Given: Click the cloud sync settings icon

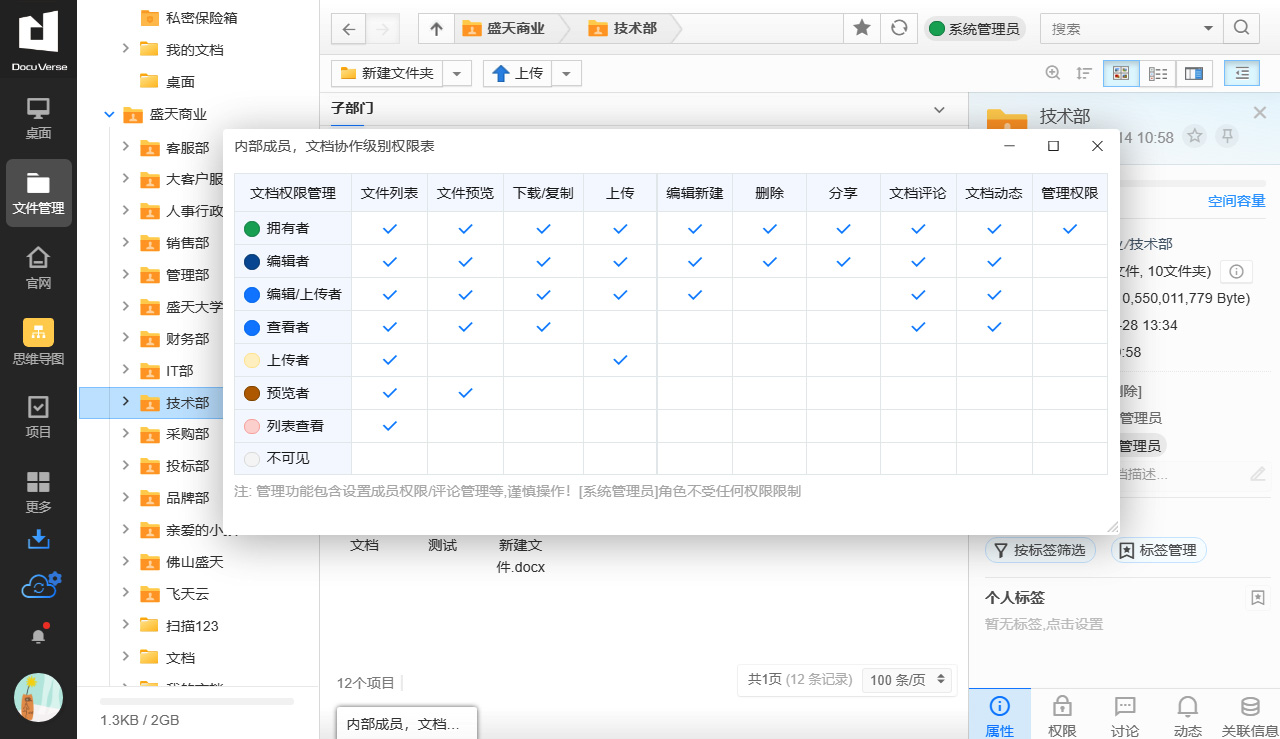Looking at the screenshot, I should tap(40, 586).
